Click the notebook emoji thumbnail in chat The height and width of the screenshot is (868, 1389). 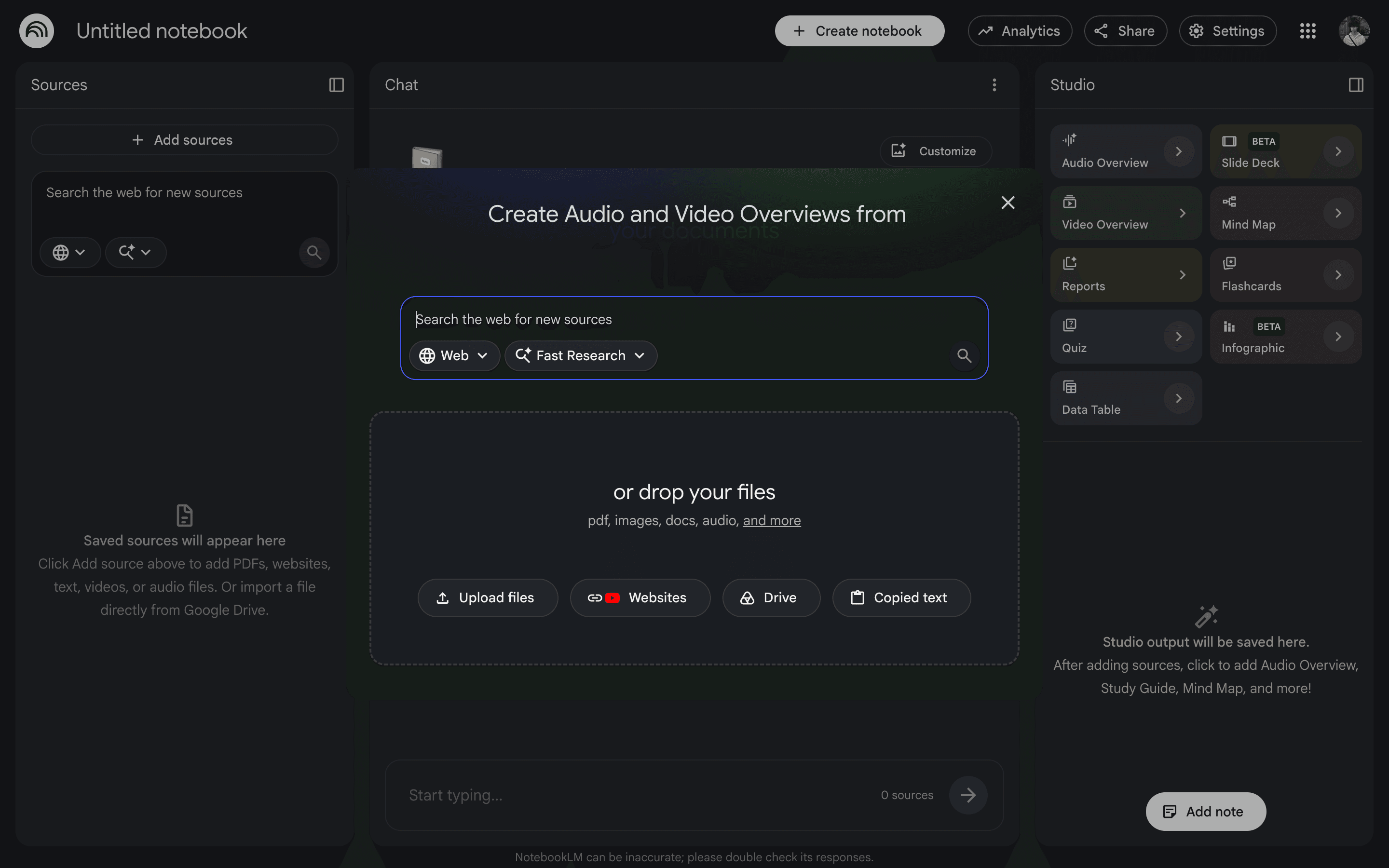point(427,158)
